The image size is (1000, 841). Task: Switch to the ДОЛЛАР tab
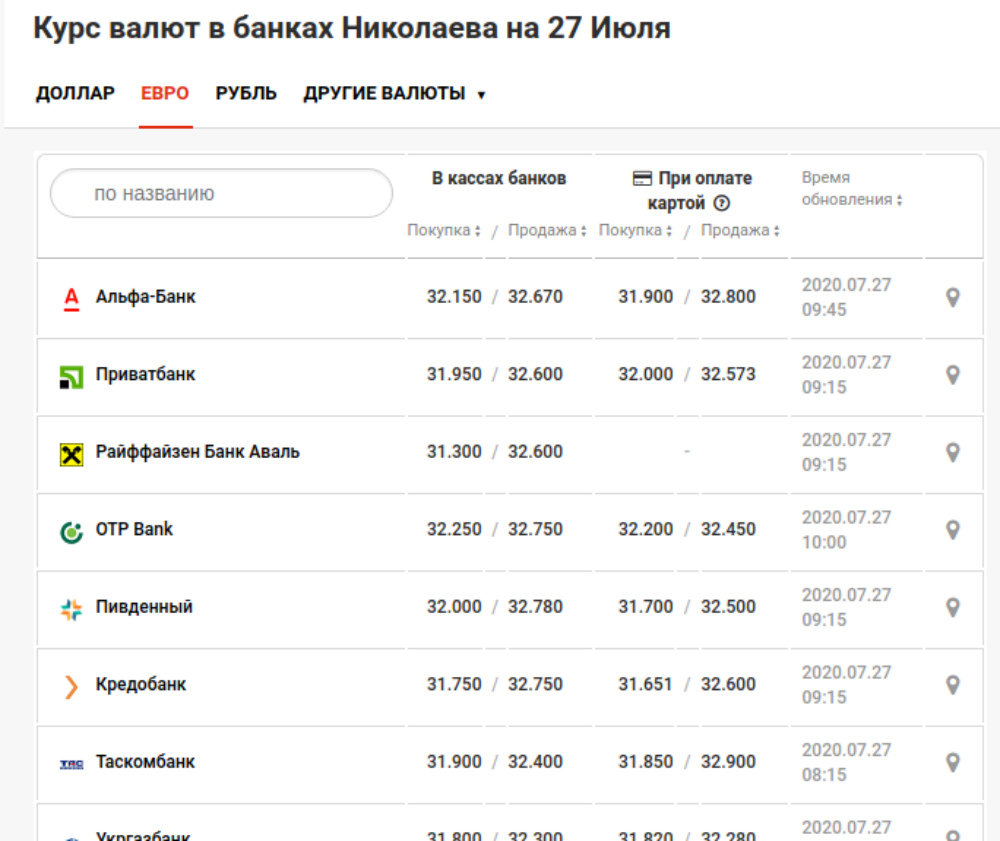click(75, 94)
